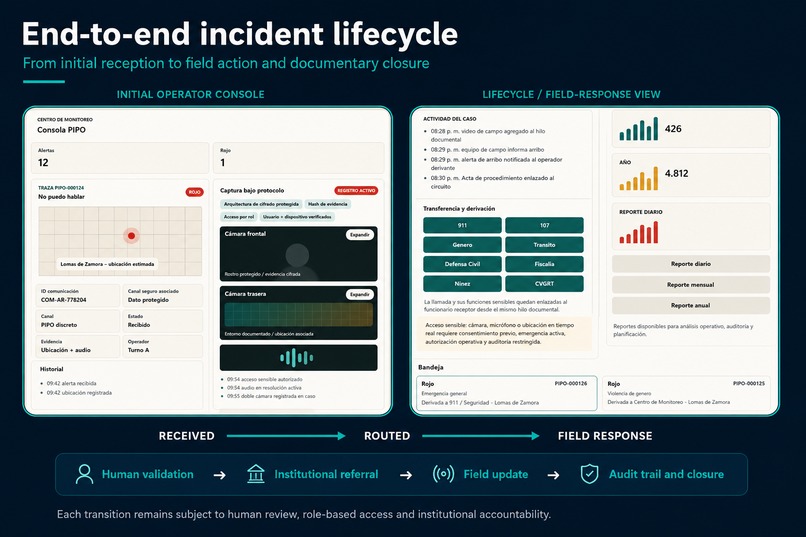Select the CVGRT referral button
Viewport: 806px width, 537px height.
[544, 284]
